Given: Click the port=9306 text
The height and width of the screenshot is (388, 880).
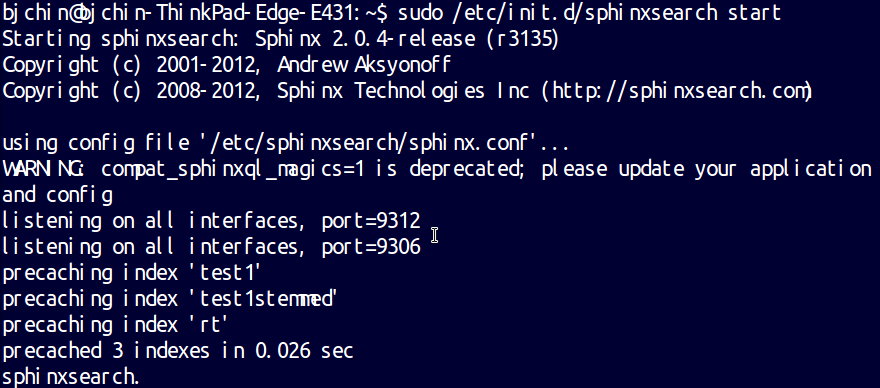Looking at the screenshot, I should point(371,247).
